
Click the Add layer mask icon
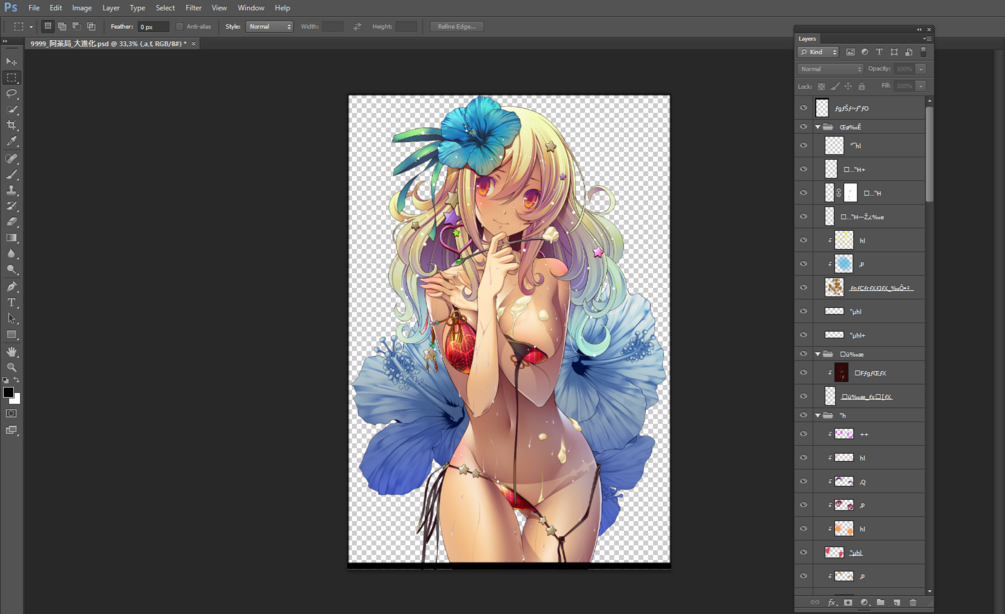click(x=848, y=602)
